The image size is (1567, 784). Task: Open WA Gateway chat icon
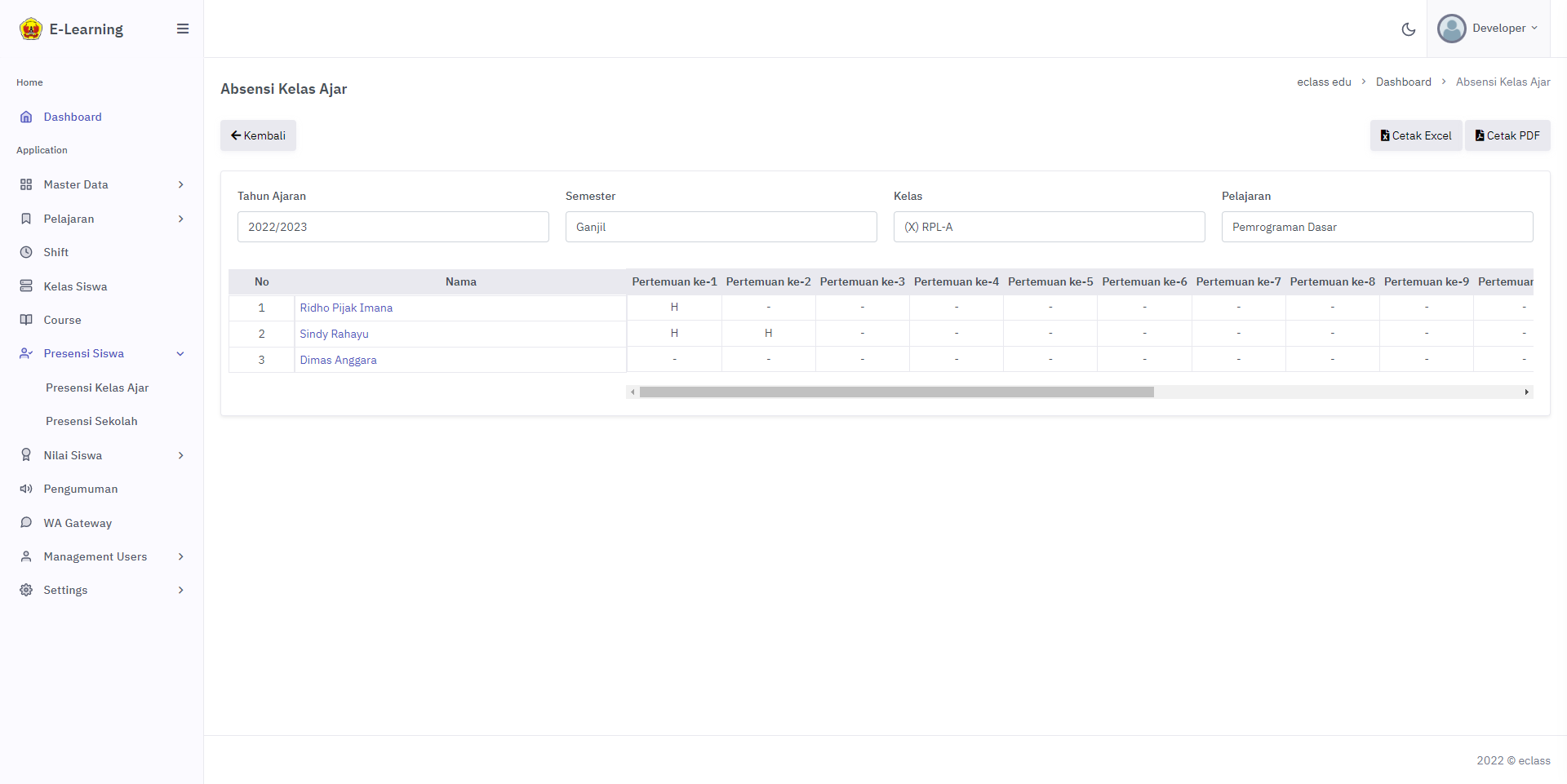coord(26,523)
